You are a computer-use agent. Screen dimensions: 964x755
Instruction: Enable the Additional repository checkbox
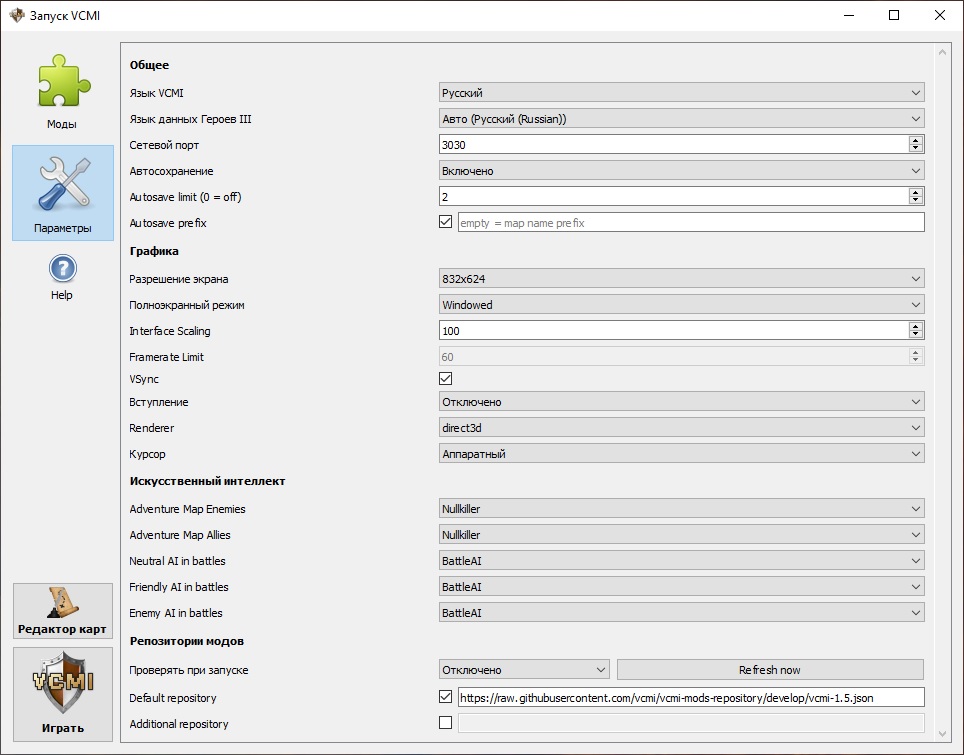pyautogui.click(x=446, y=723)
